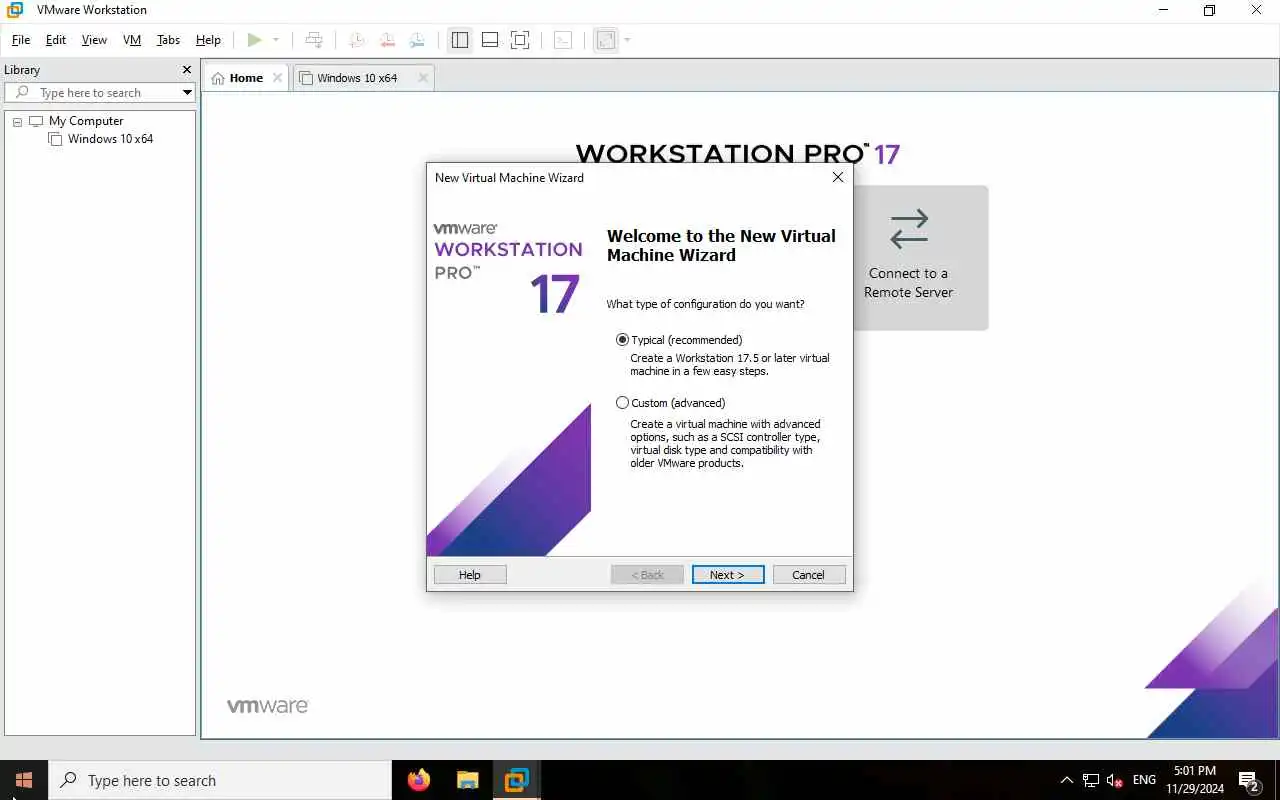Enter full screen mode icon
Image resolution: width=1280 pixels, height=800 pixels.
(x=520, y=40)
